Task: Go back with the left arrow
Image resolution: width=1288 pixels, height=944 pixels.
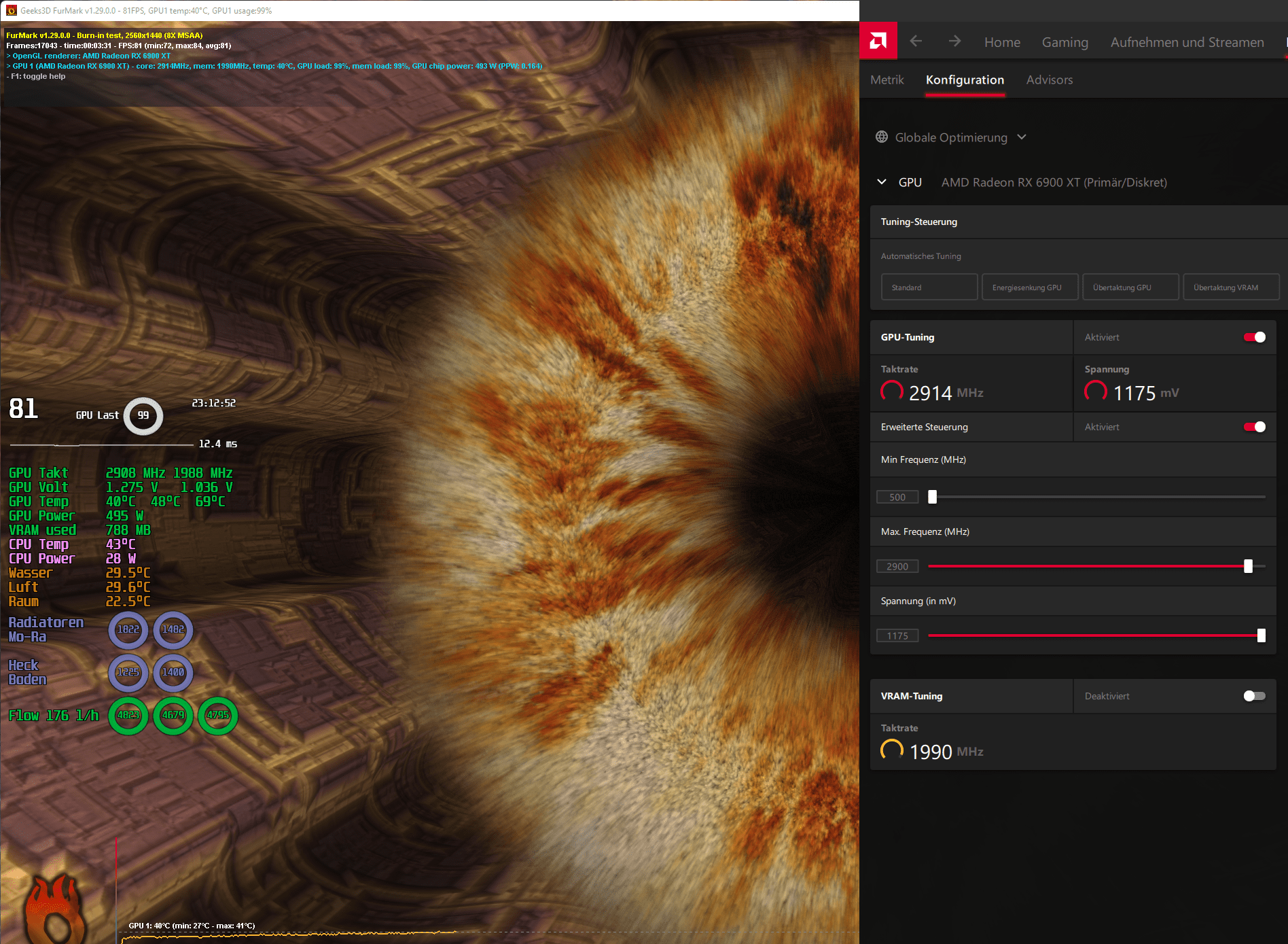Action: click(x=916, y=41)
